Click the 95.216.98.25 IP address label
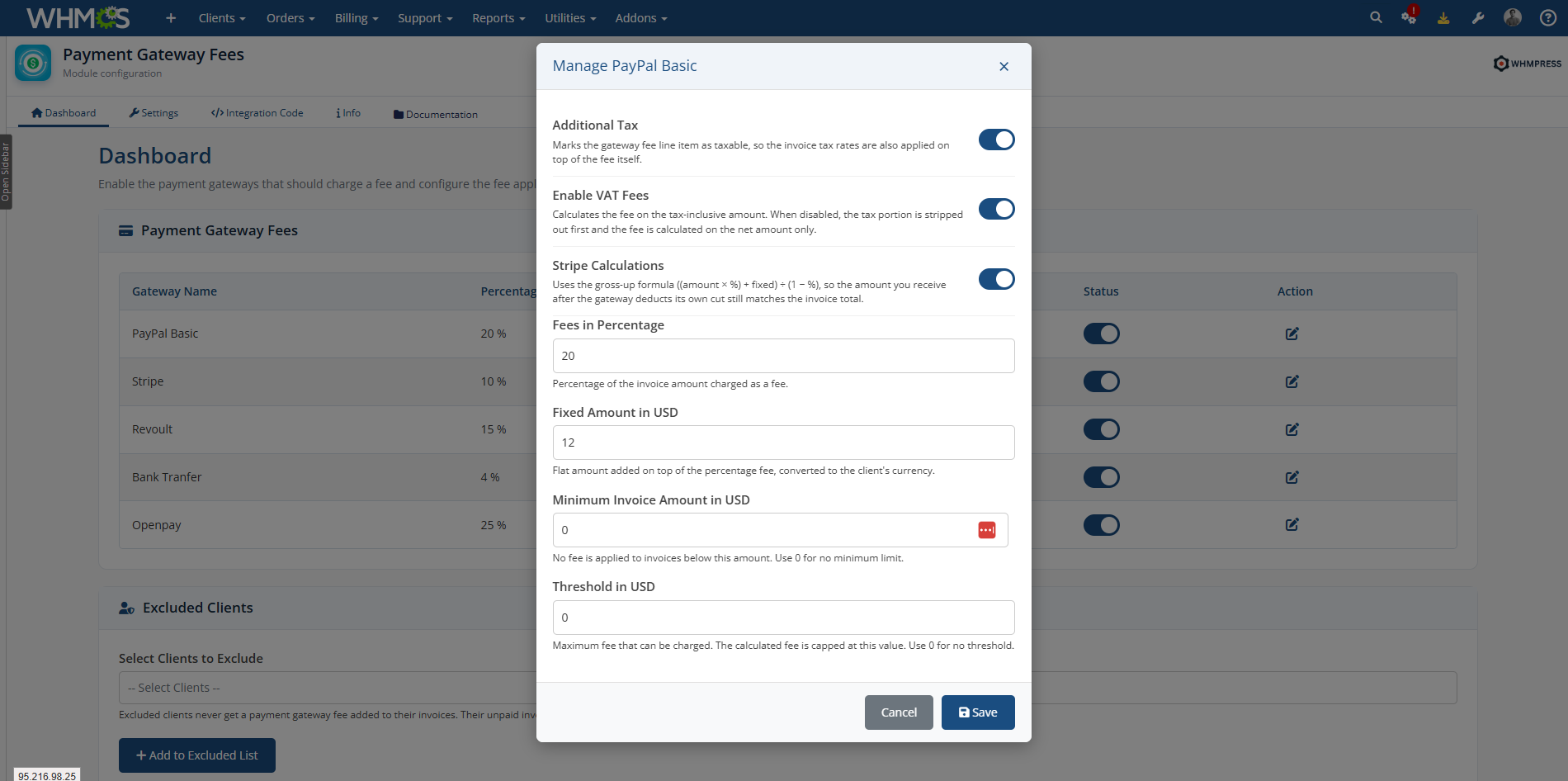The image size is (1568, 781). [x=47, y=776]
